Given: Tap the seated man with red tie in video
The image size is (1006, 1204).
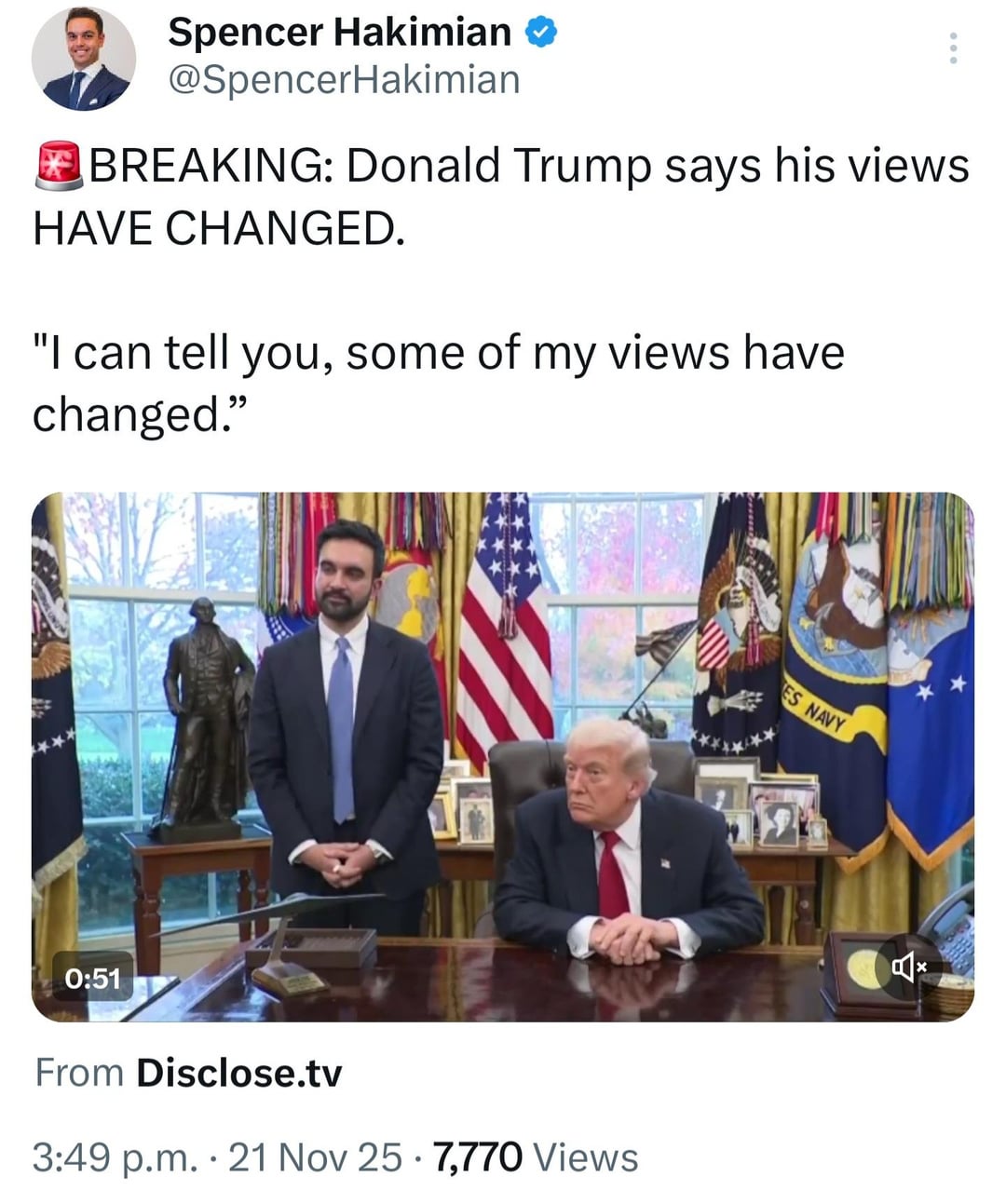Looking at the screenshot, I should [x=624, y=843].
